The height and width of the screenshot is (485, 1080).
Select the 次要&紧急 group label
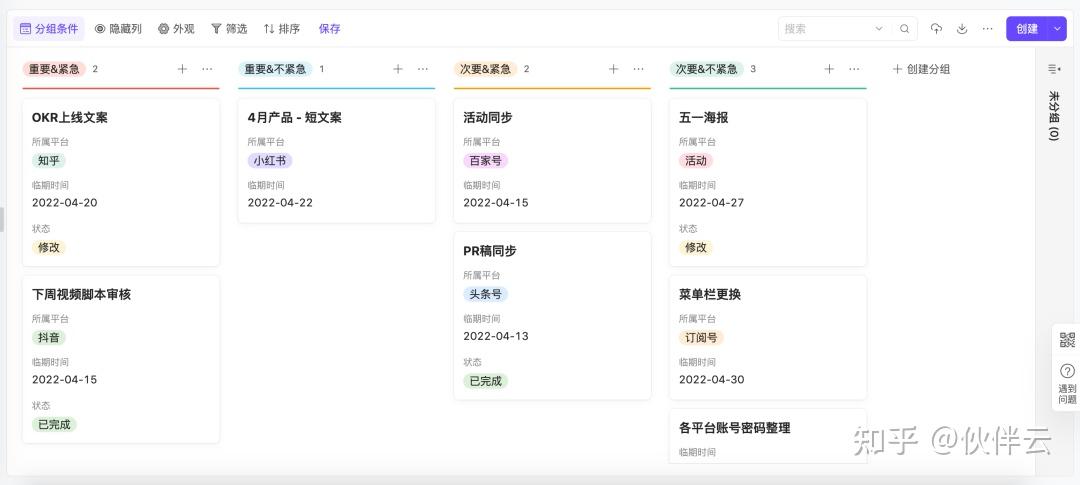[x=486, y=69]
